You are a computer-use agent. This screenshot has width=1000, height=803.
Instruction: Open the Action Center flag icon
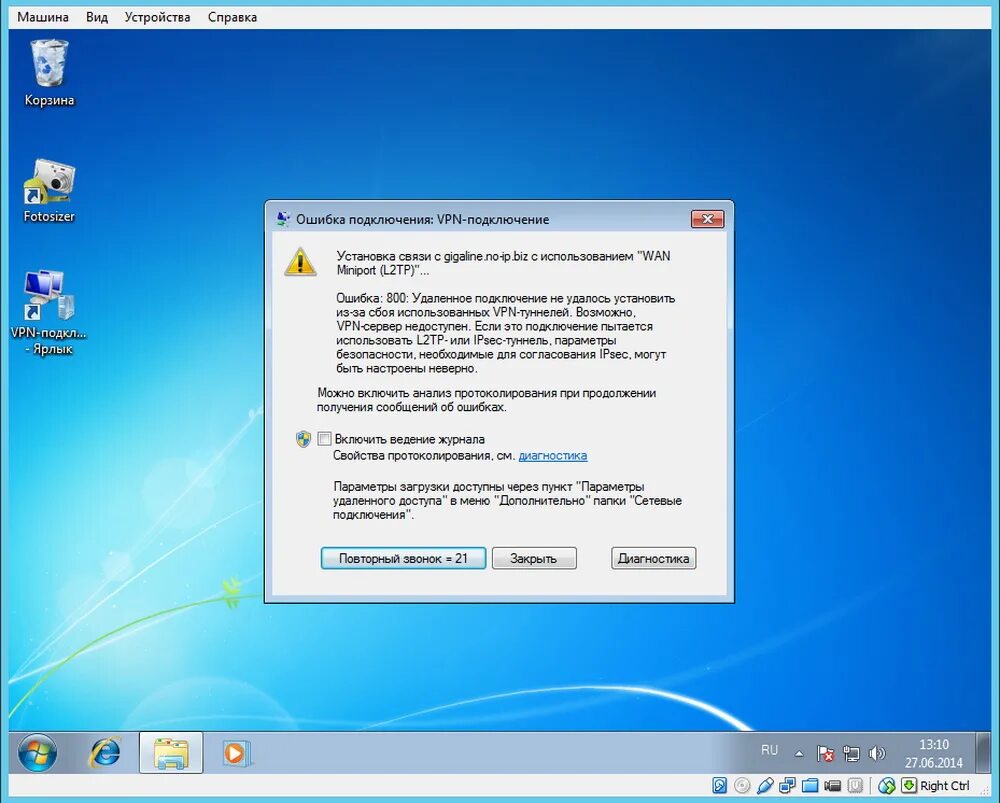coord(825,754)
